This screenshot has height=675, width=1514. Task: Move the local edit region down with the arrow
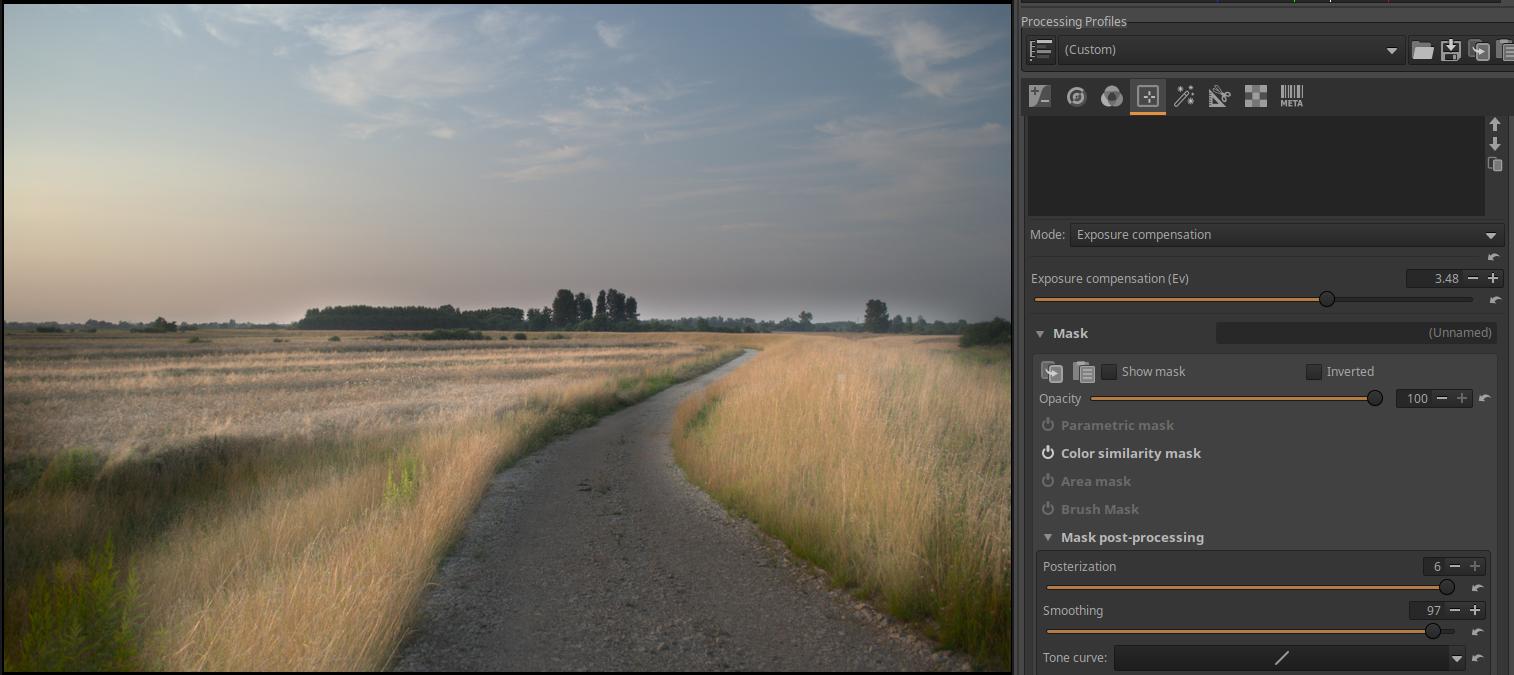tap(1495, 144)
